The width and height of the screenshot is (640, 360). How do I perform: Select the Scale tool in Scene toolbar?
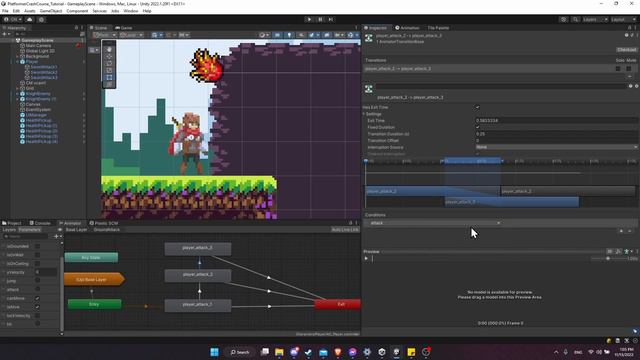[109, 70]
